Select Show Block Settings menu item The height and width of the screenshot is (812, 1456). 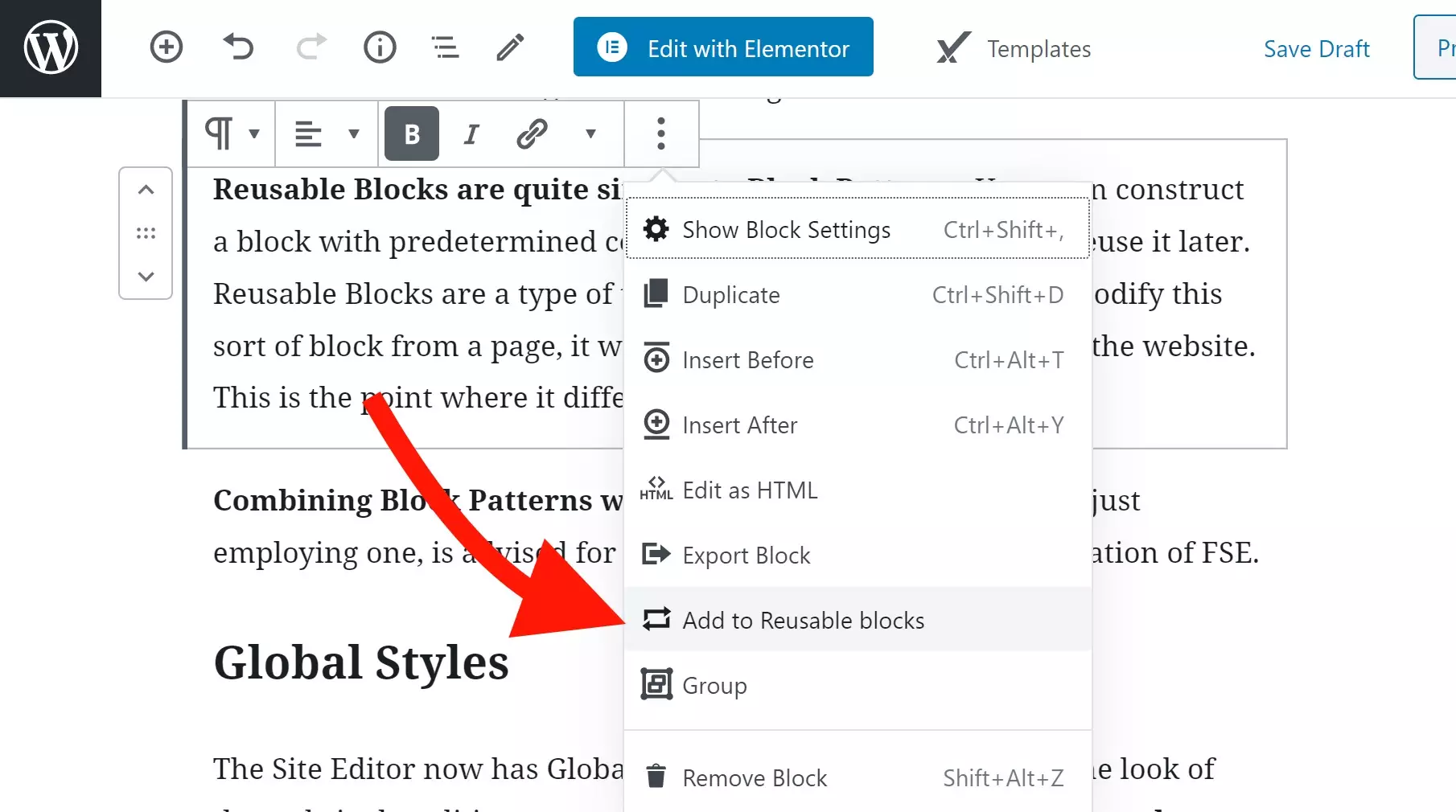point(858,230)
